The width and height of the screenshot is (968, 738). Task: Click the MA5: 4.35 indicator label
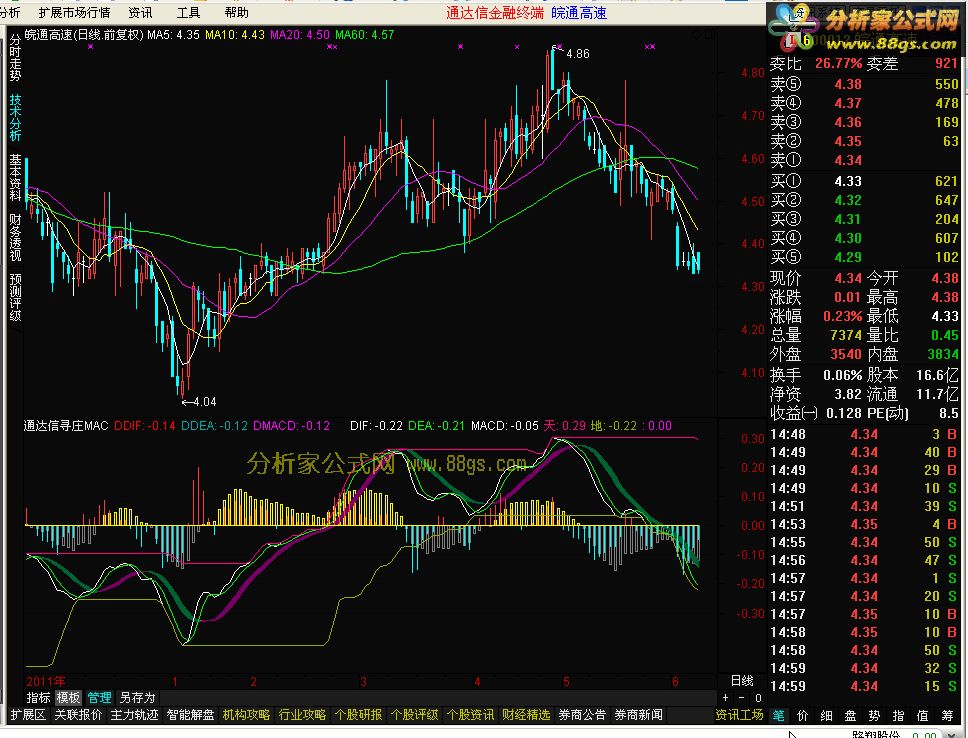click(173, 35)
